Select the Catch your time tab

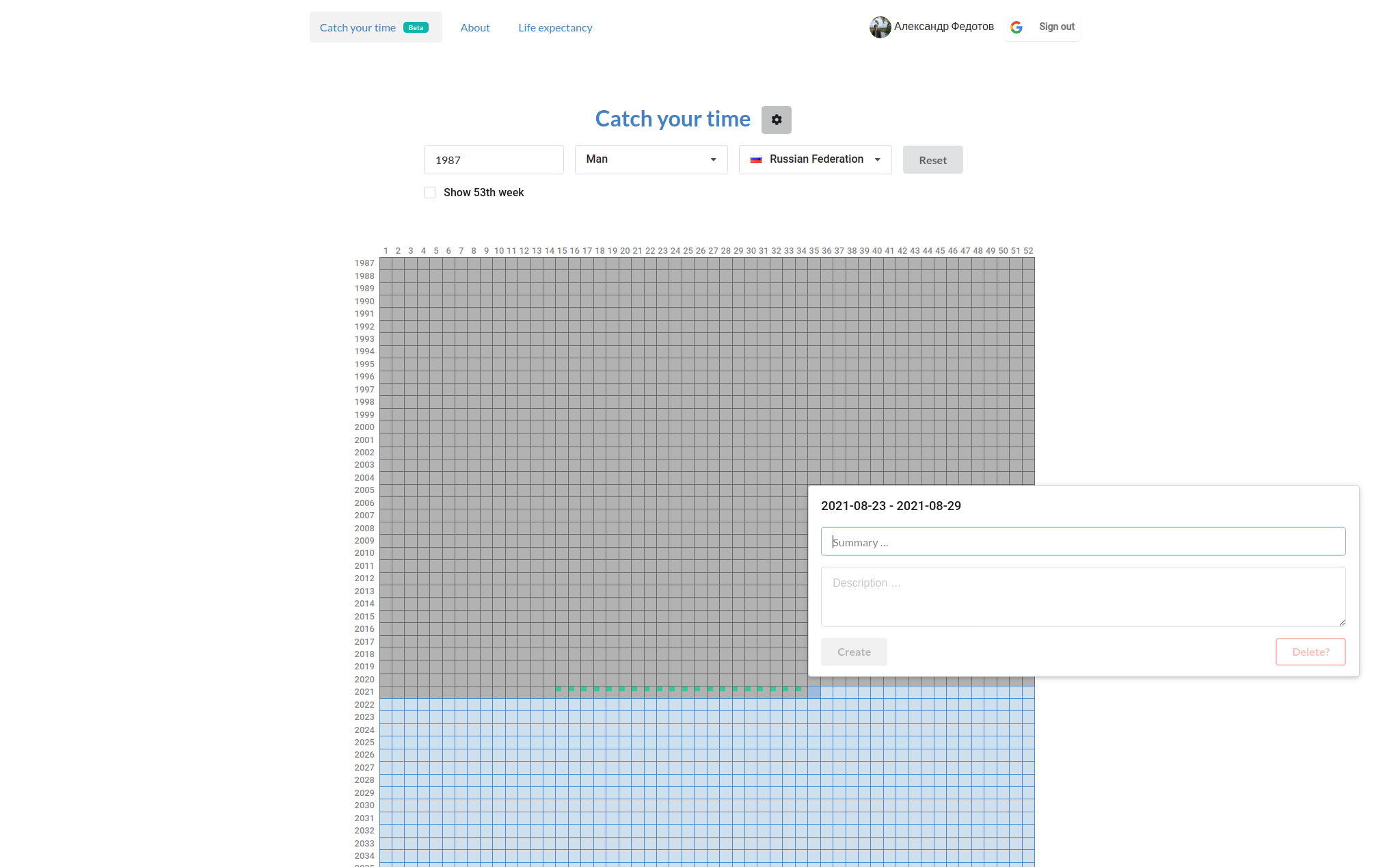(x=358, y=28)
